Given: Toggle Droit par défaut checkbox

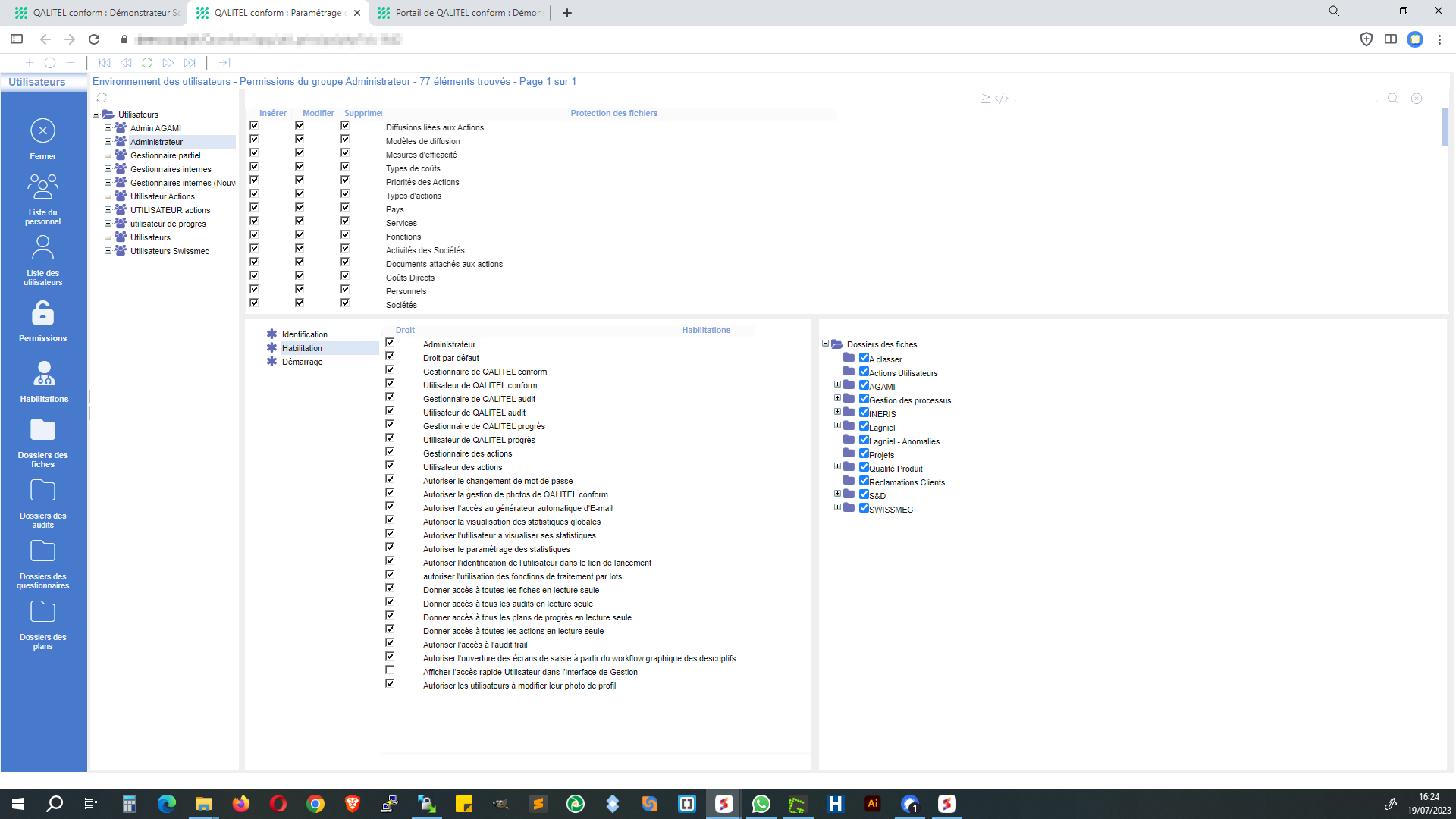Looking at the screenshot, I should click(x=390, y=356).
